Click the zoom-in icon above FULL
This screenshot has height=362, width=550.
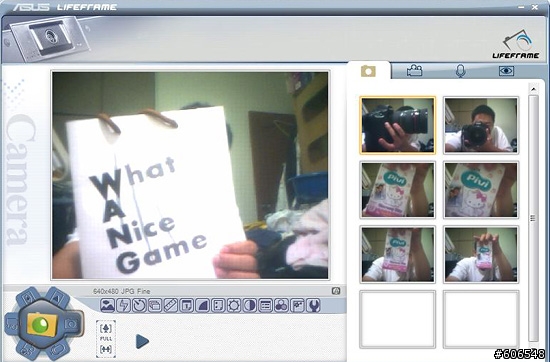[106, 328]
